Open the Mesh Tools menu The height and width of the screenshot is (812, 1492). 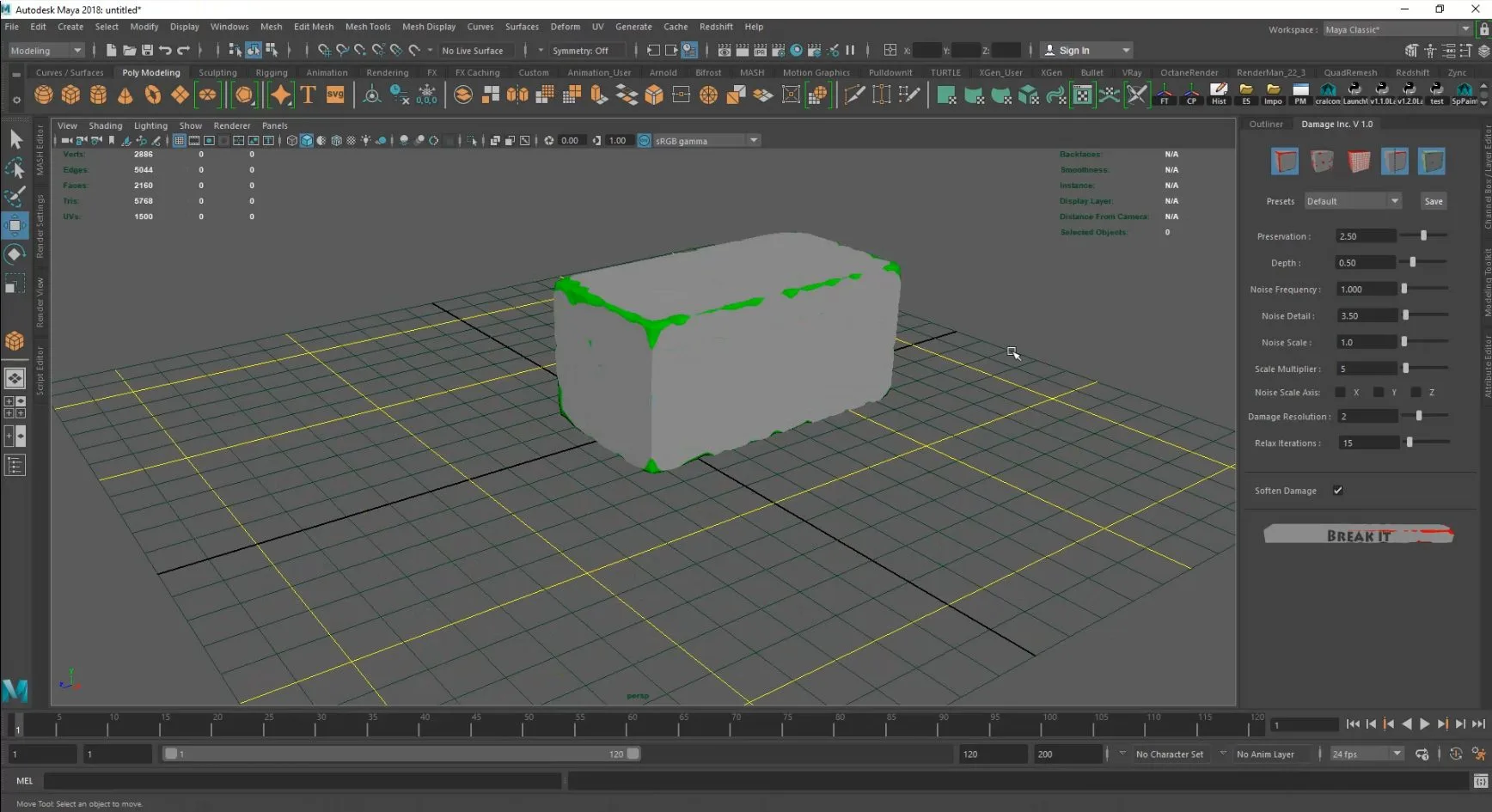[x=368, y=27]
